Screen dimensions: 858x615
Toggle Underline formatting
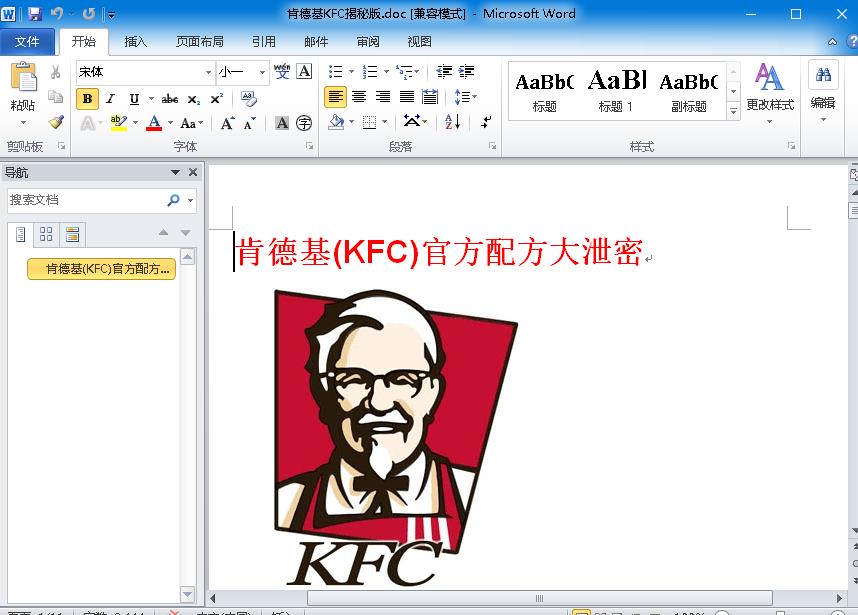(134, 98)
